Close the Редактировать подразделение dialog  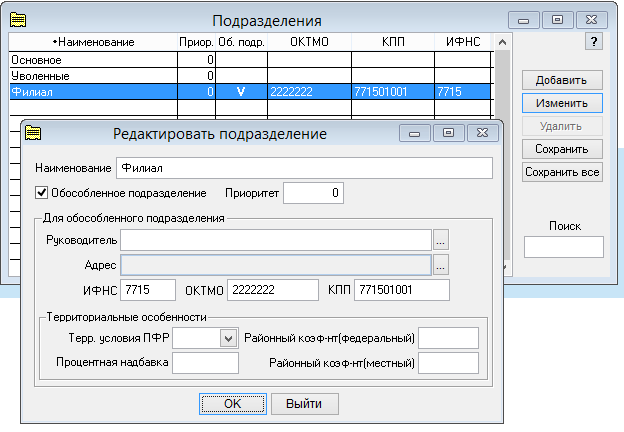point(482,133)
